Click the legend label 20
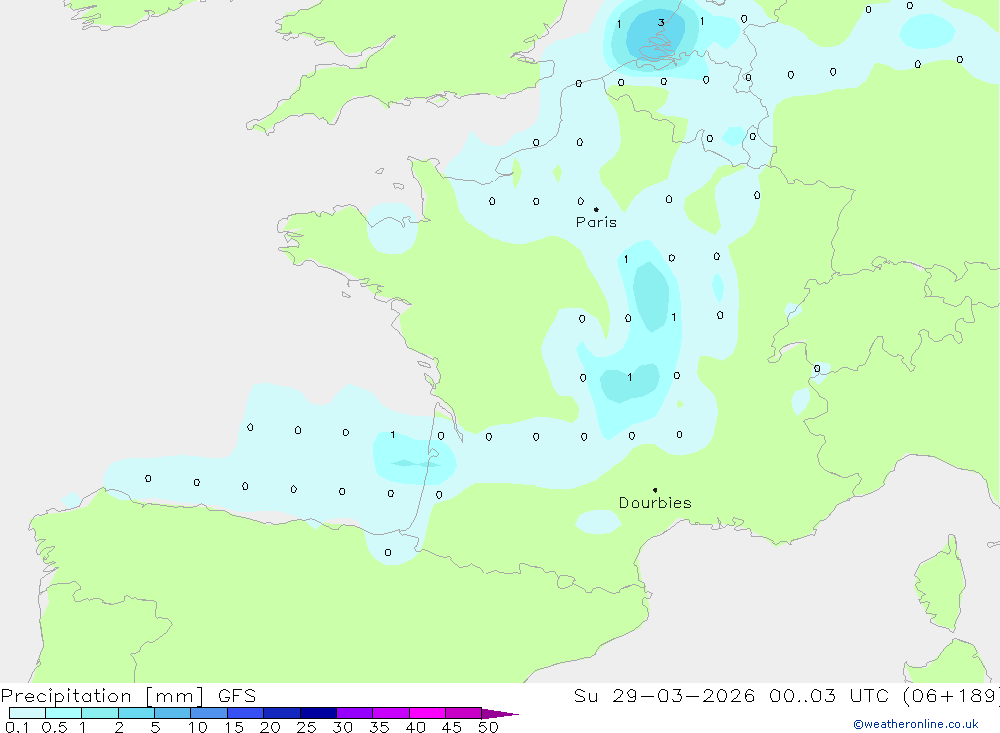Image resolution: width=1000 pixels, height=733 pixels. [x=270, y=727]
